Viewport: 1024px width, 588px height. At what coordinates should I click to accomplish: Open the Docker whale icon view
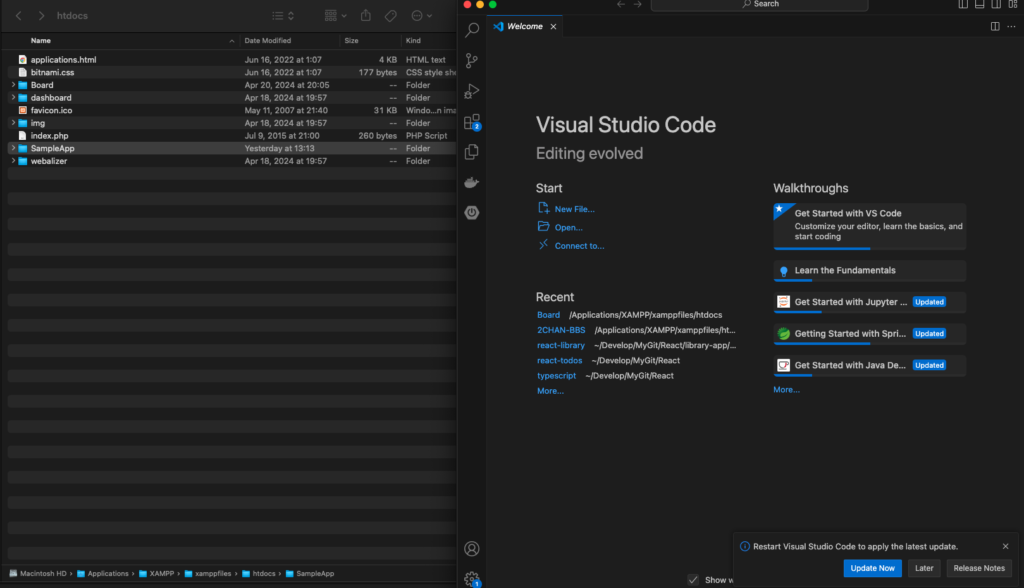coord(472,182)
